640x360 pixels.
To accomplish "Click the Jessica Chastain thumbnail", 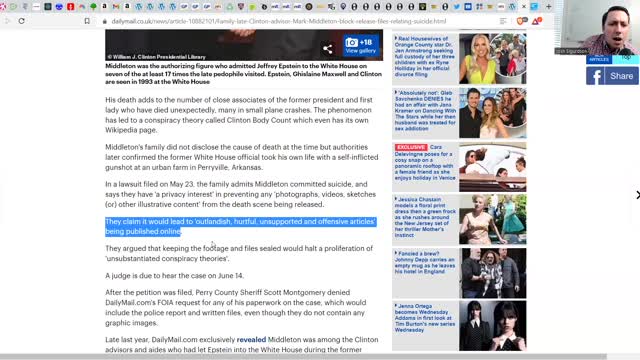I will point(493,220).
